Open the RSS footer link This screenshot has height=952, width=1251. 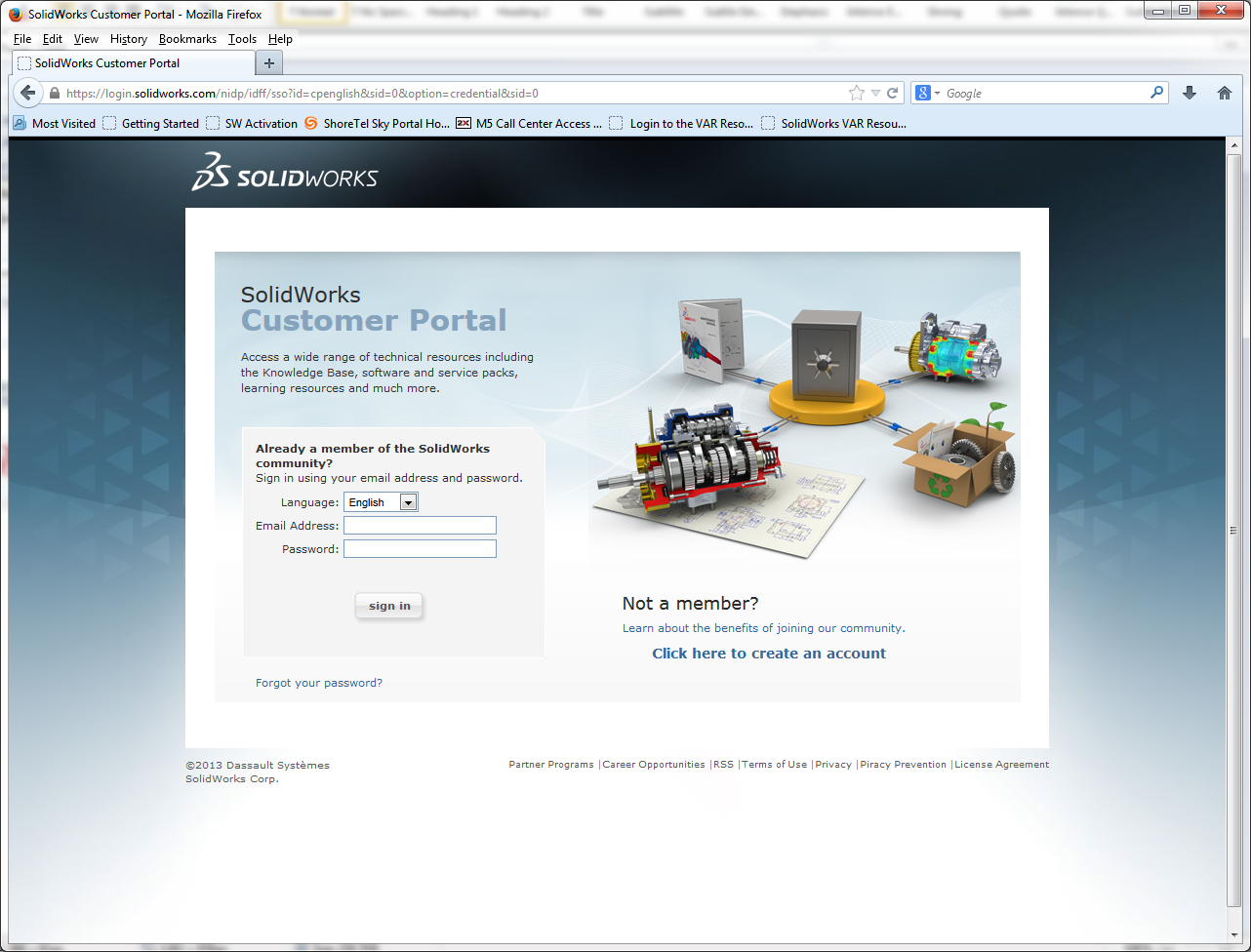723,765
